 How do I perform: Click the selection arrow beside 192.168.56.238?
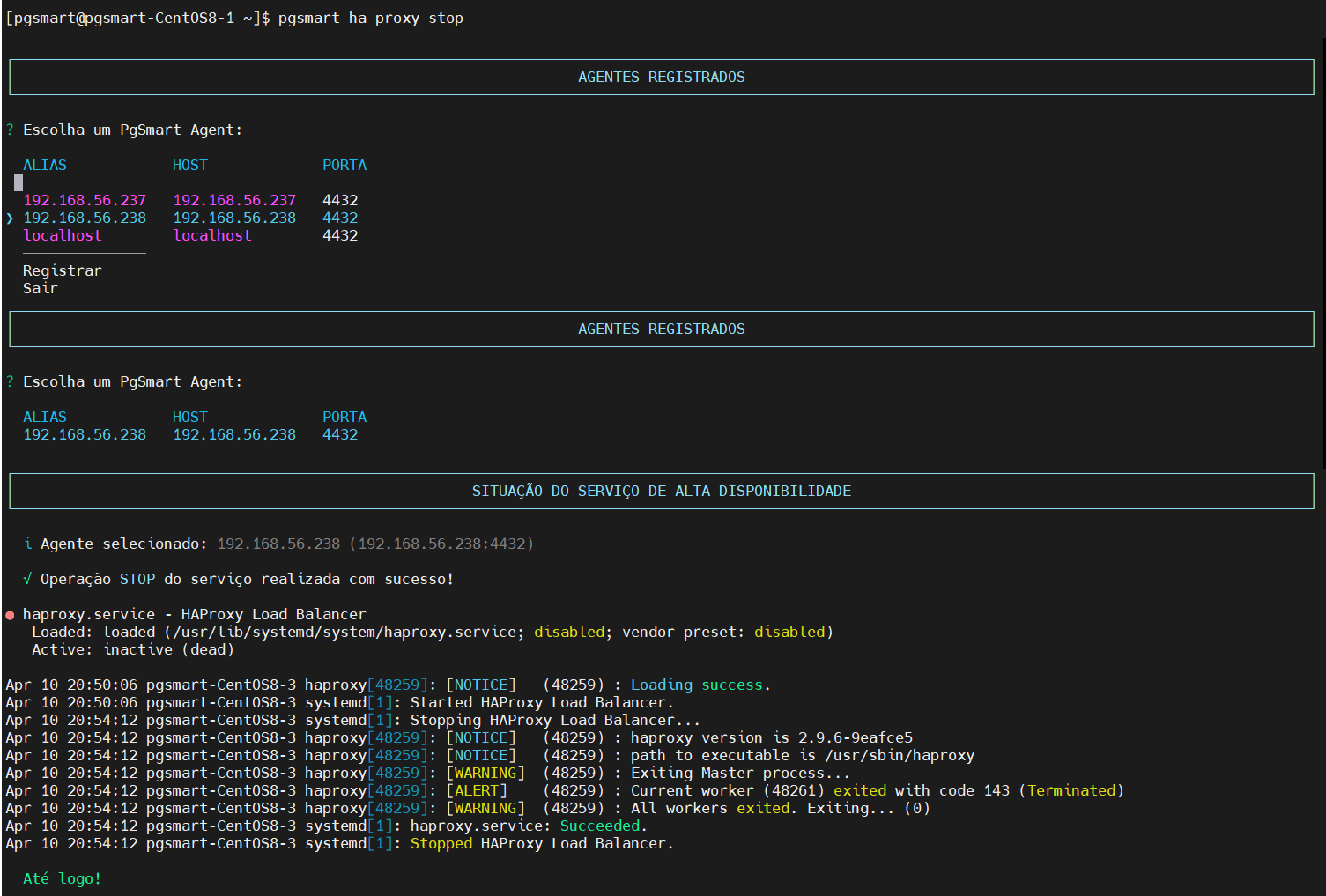click(x=10, y=218)
